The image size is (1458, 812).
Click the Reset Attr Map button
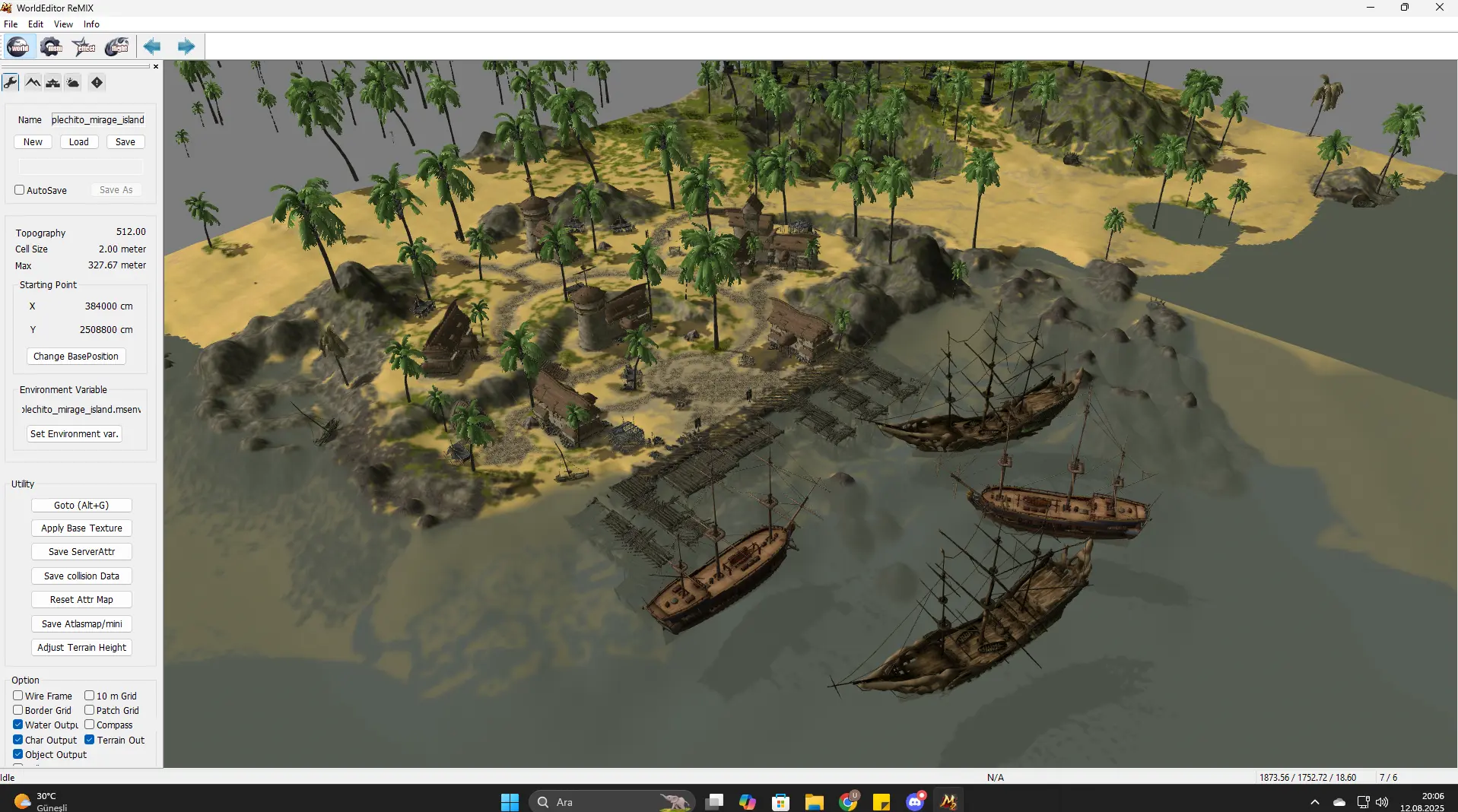tap(81, 600)
